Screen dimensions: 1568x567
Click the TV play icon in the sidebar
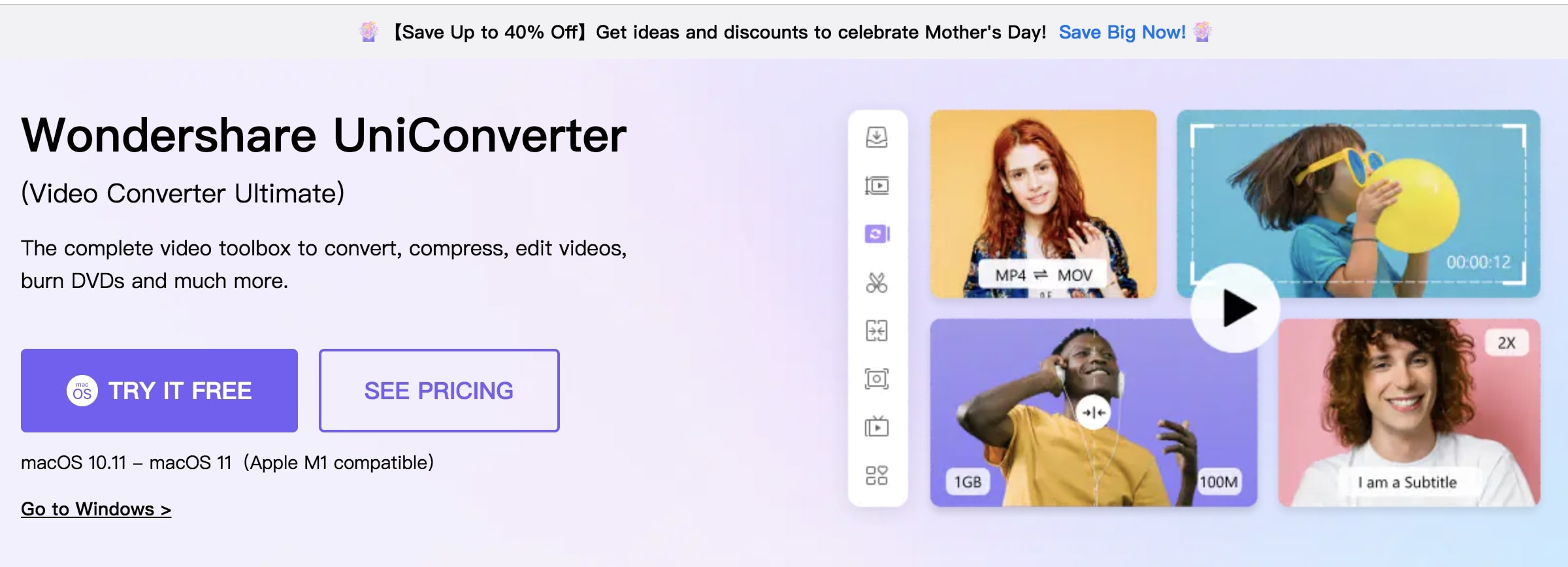pyautogui.click(x=877, y=427)
